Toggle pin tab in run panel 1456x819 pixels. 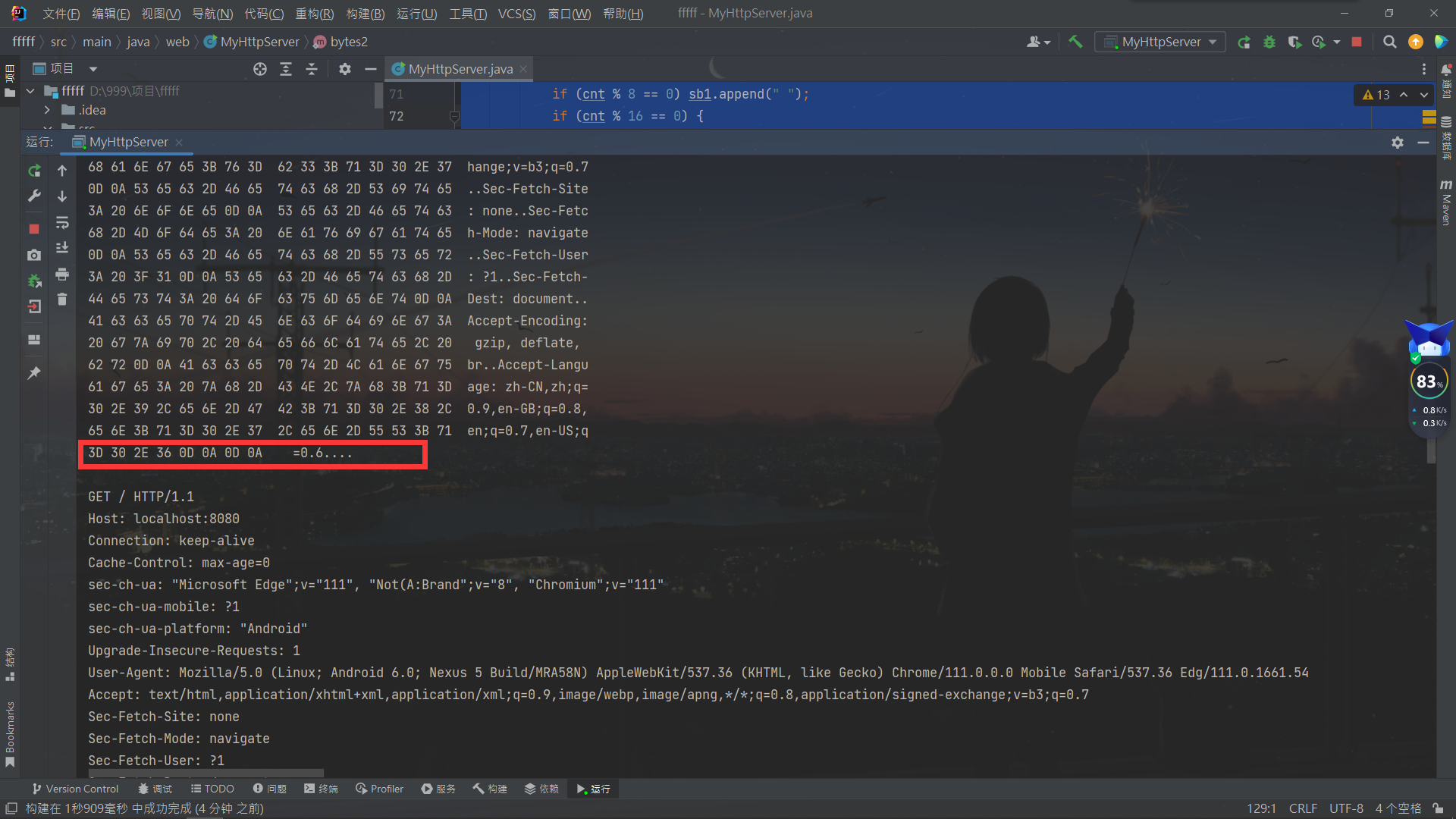pos(34,373)
